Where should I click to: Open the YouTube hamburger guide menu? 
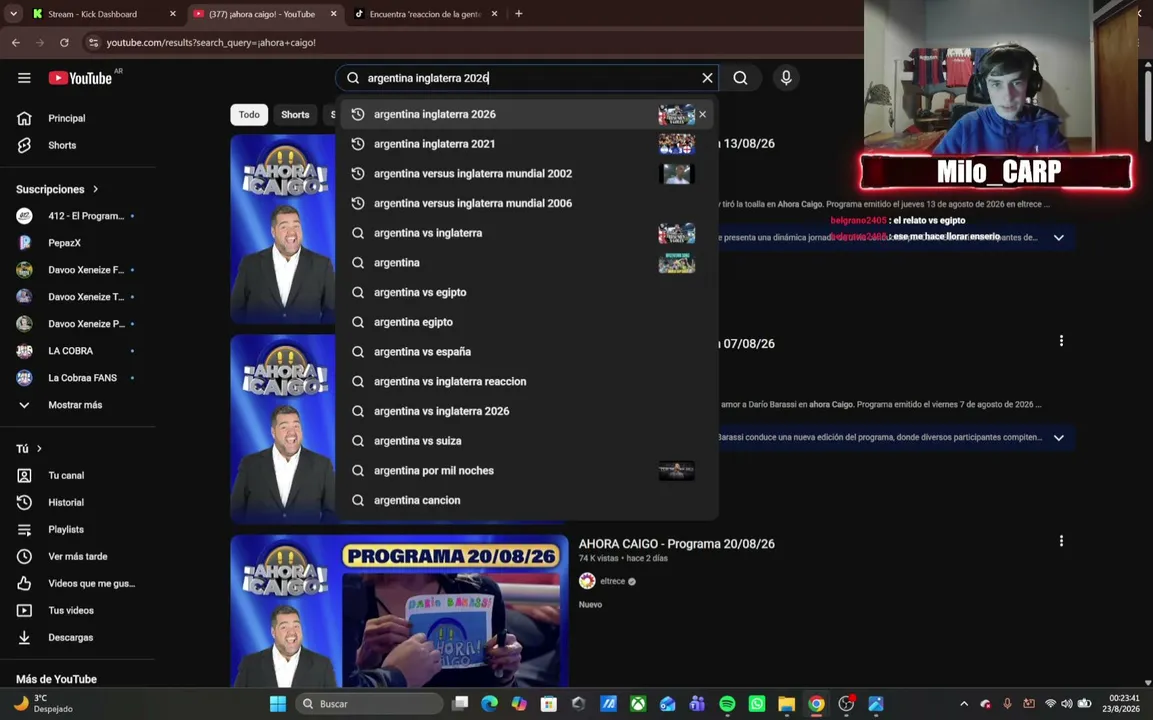(24, 78)
